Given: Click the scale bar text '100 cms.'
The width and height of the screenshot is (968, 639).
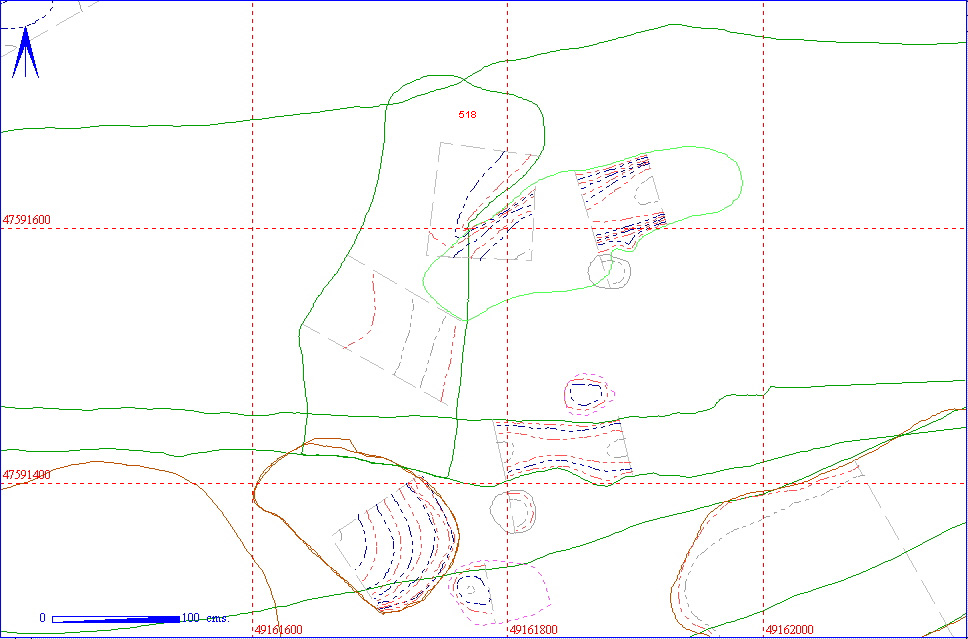Looking at the screenshot, I should (x=206, y=618).
